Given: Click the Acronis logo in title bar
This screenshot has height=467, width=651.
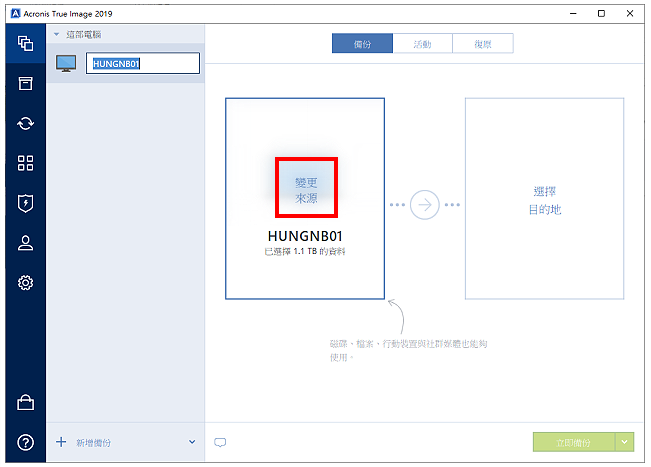Looking at the screenshot, I should [x=15, y=14].
